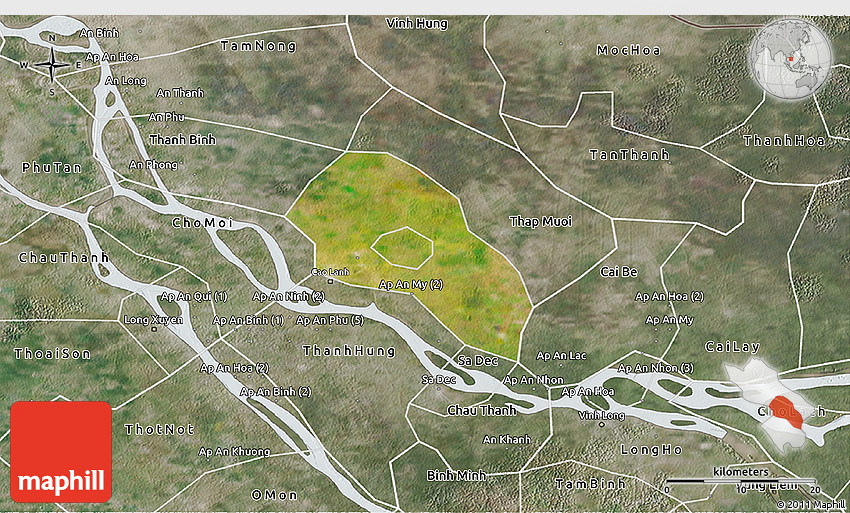Click the Tan Thanh district label

coord(629,155)
